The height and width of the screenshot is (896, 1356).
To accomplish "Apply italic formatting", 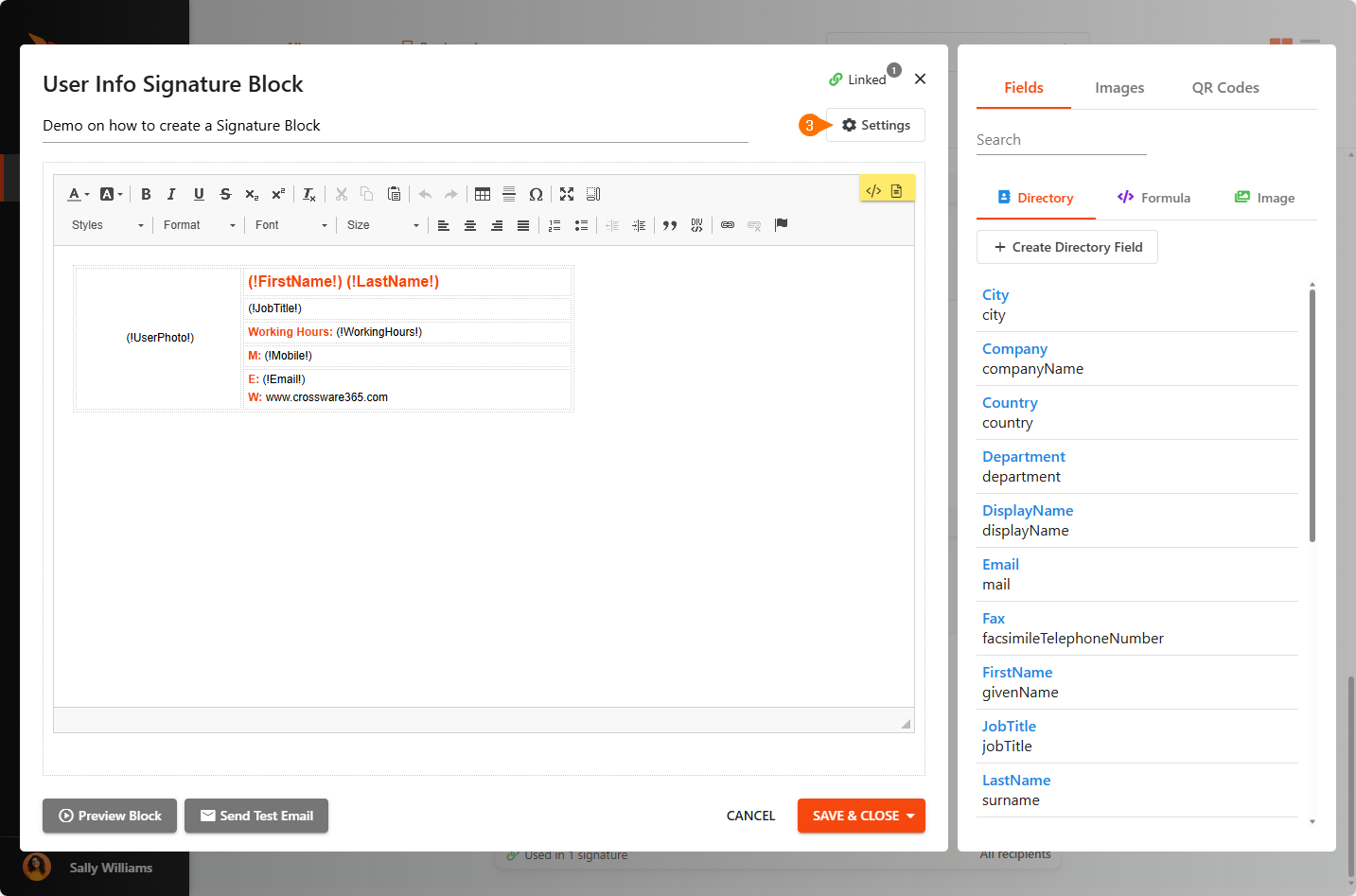I will tap(171, 194).
